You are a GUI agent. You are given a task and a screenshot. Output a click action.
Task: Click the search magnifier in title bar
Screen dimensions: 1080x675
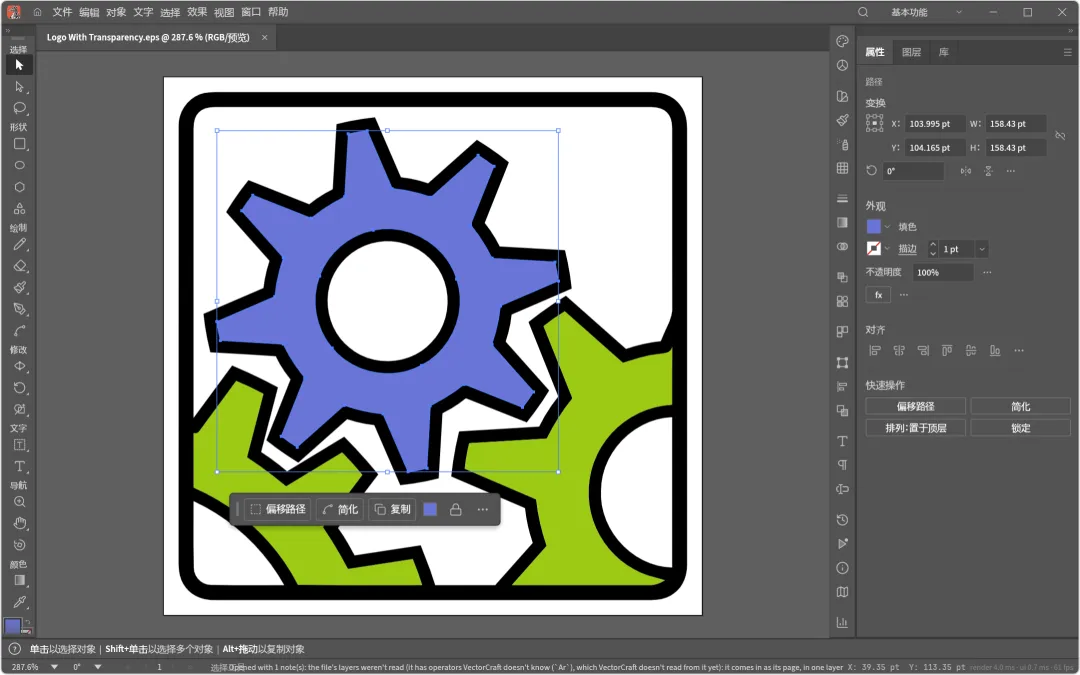pos(863,12)
